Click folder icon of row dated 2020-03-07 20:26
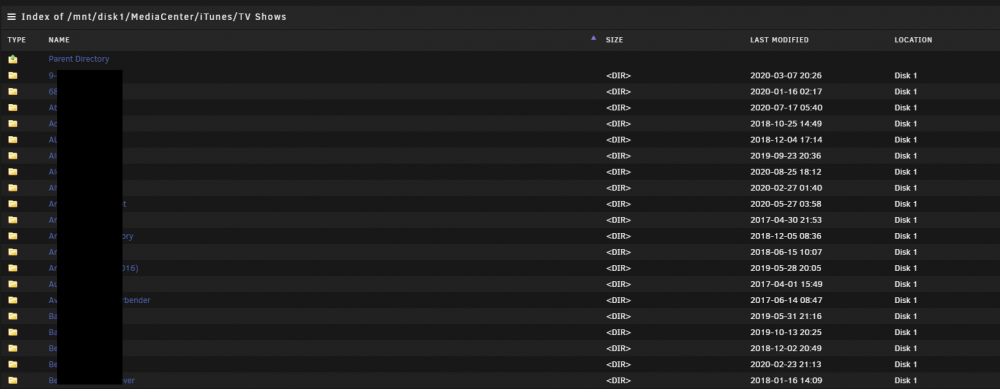This screenshot has height=389, width=1000. point(13,75)
